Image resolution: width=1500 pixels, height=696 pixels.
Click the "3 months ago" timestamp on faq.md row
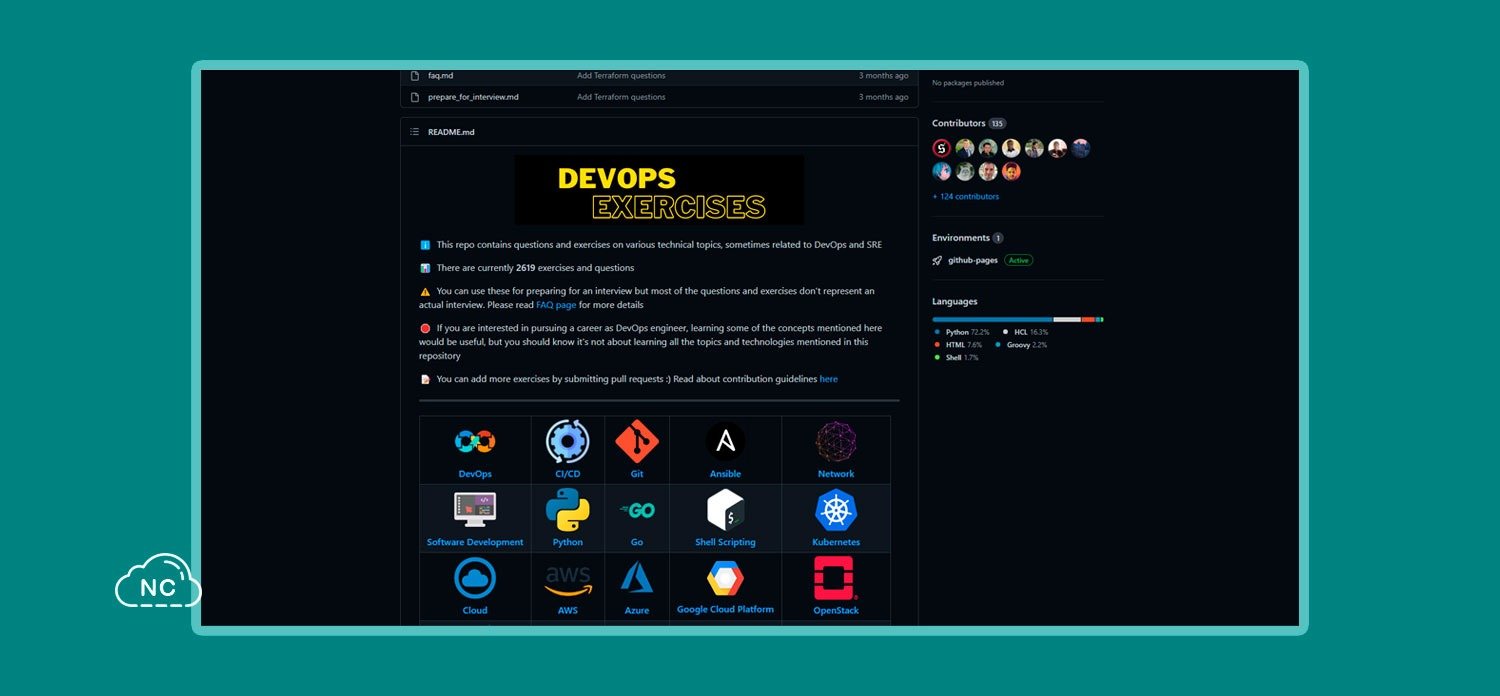tap(884, 76)
